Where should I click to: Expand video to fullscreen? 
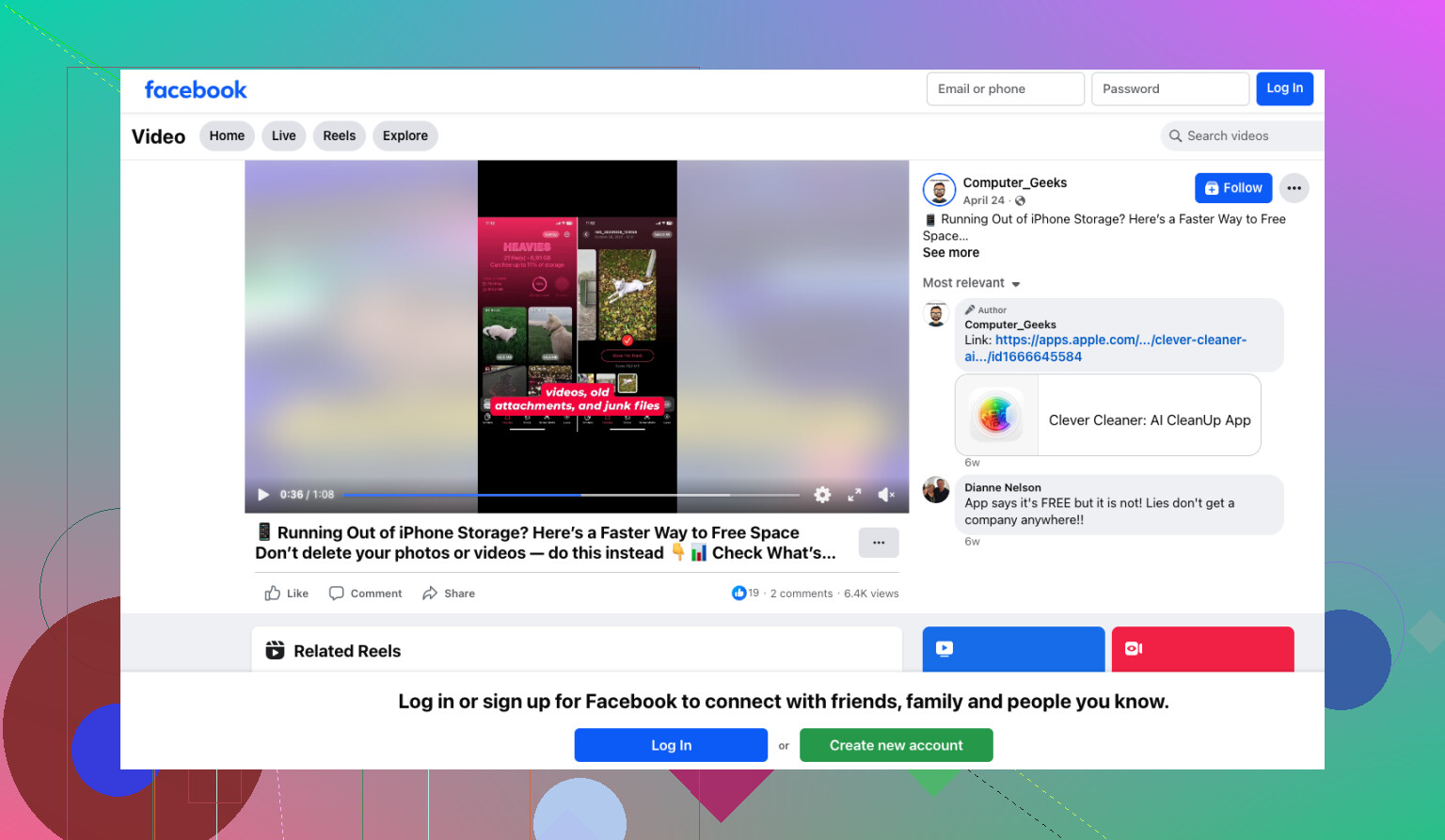coord(854,495)
